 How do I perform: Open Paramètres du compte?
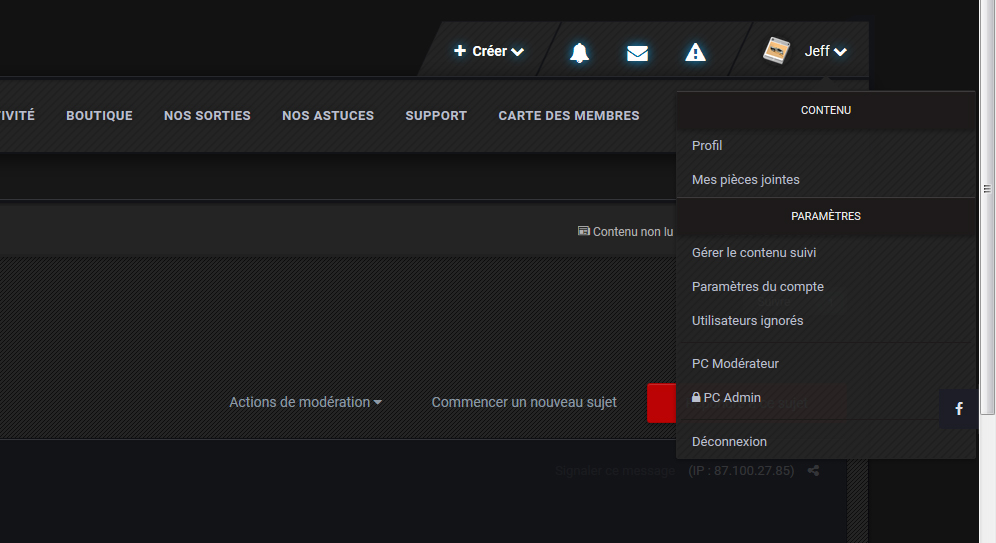tap(826, 287)
